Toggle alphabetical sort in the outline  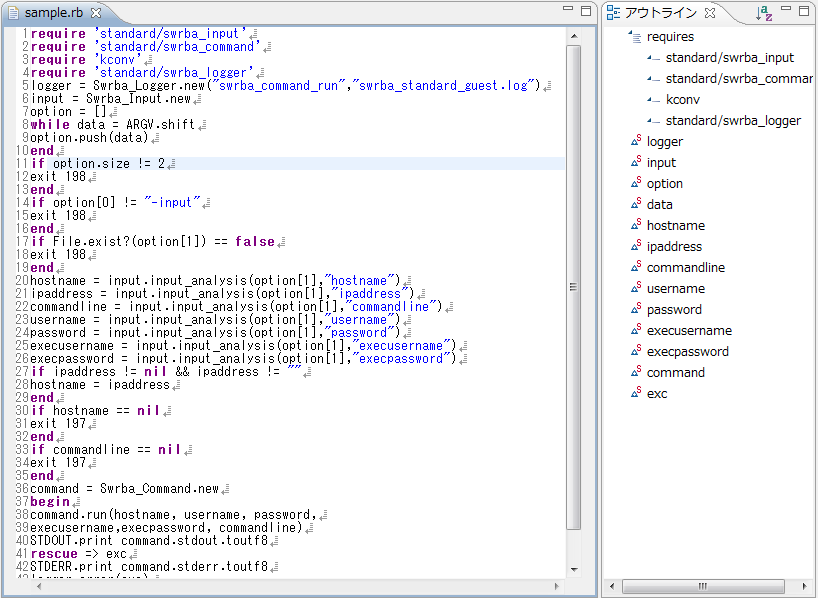point(764,13)
